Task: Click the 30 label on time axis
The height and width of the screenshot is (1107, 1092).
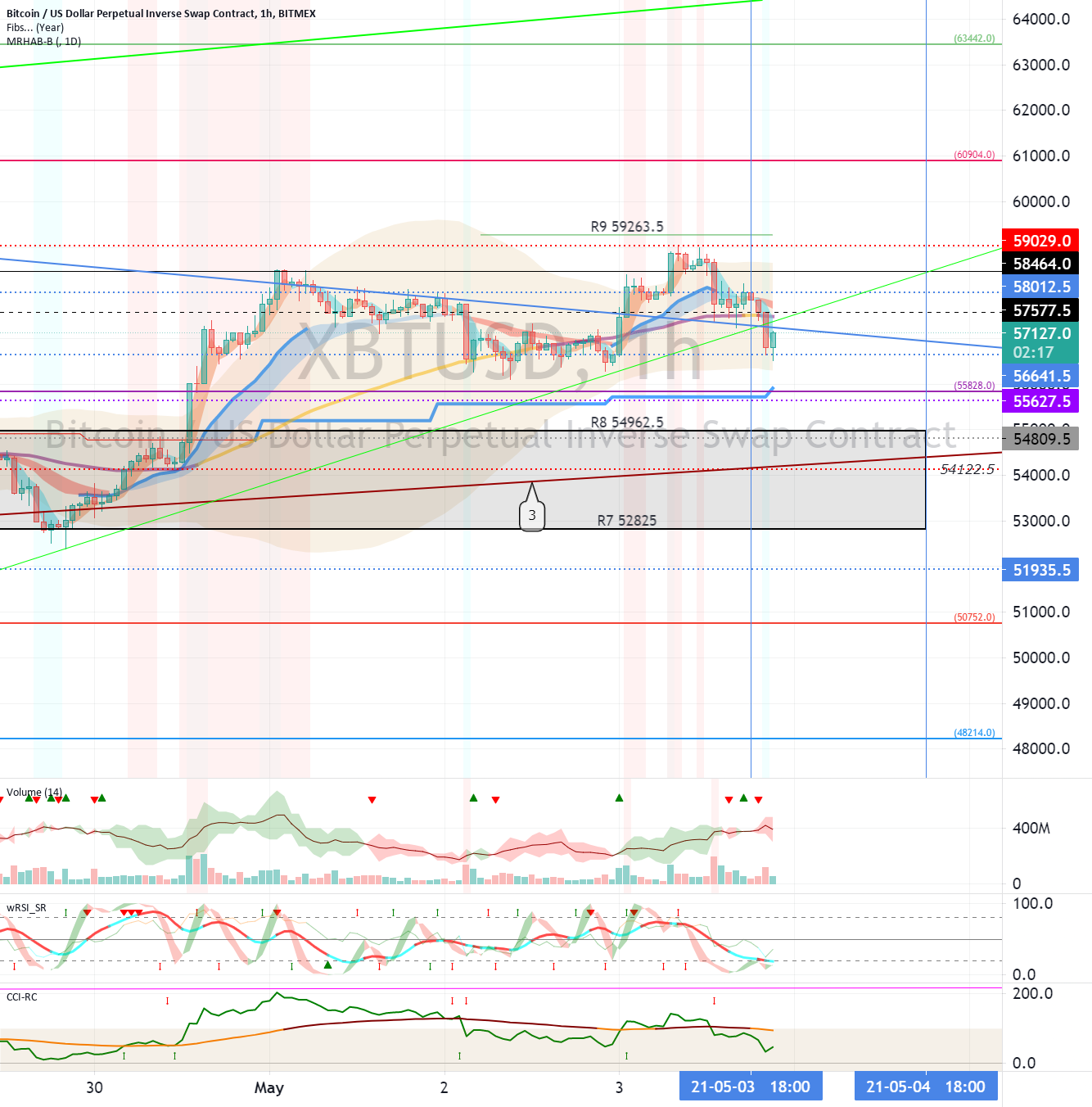Action: click(94, 1087)
